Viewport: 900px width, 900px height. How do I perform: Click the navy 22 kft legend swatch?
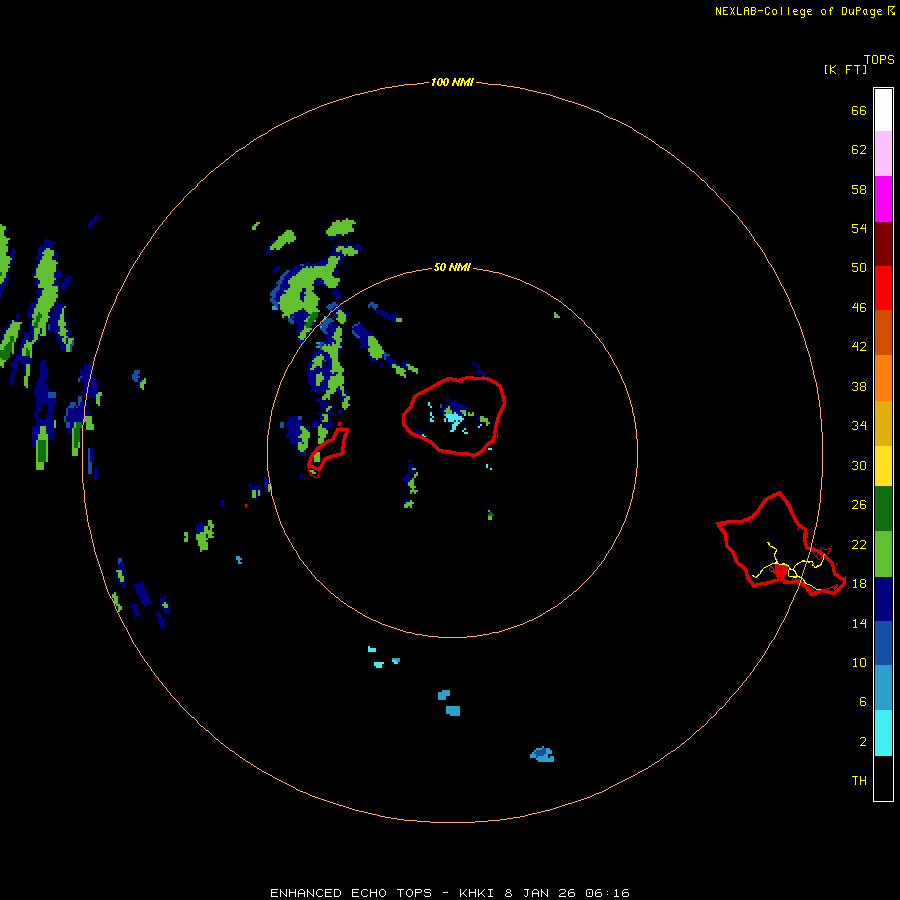pyautogui.click(x=883, y=599)
